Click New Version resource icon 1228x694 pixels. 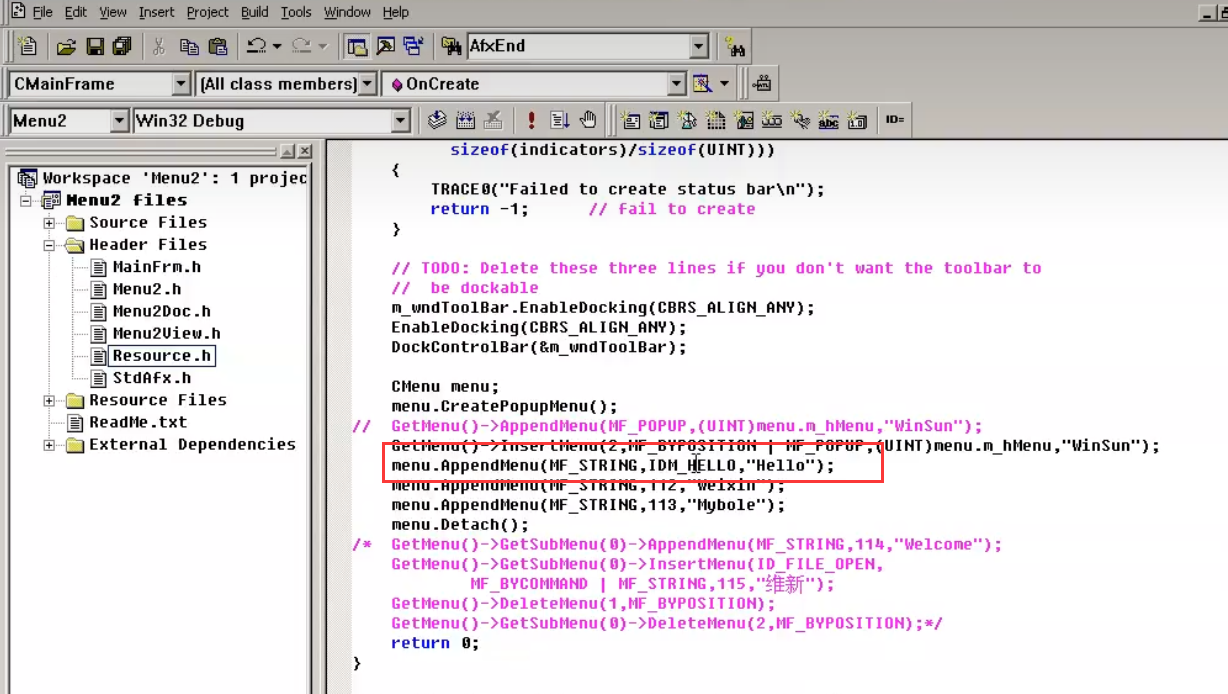[857, 121]
